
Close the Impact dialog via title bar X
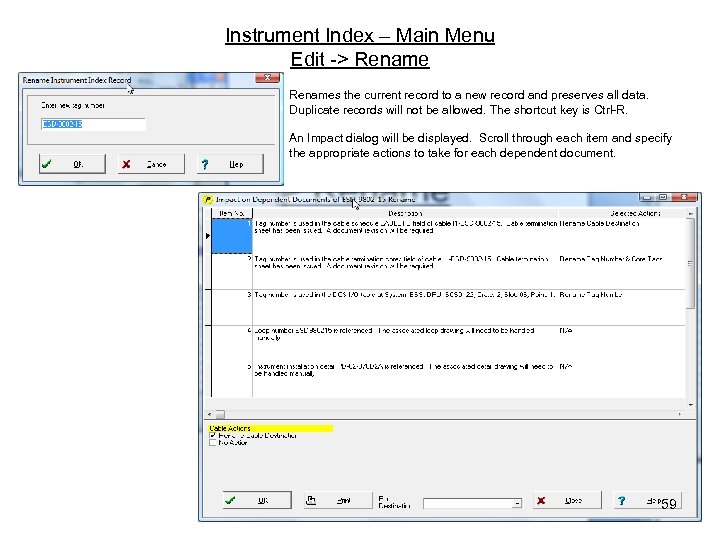(x=684, y=197)
